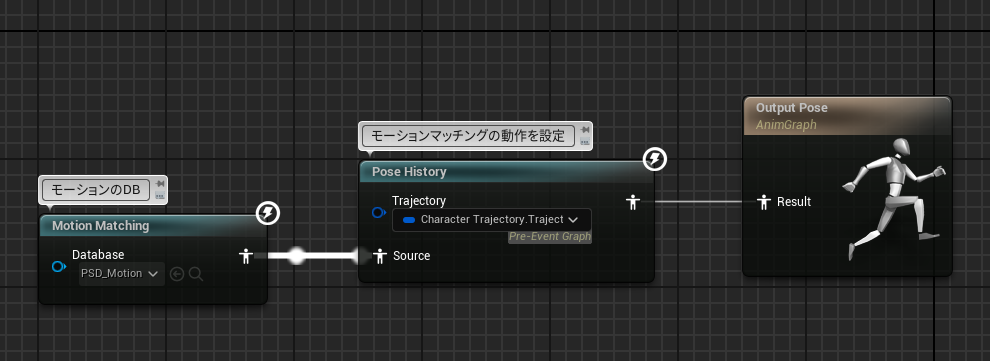Open the PSD_Motion database dropdown

(122, 274)
